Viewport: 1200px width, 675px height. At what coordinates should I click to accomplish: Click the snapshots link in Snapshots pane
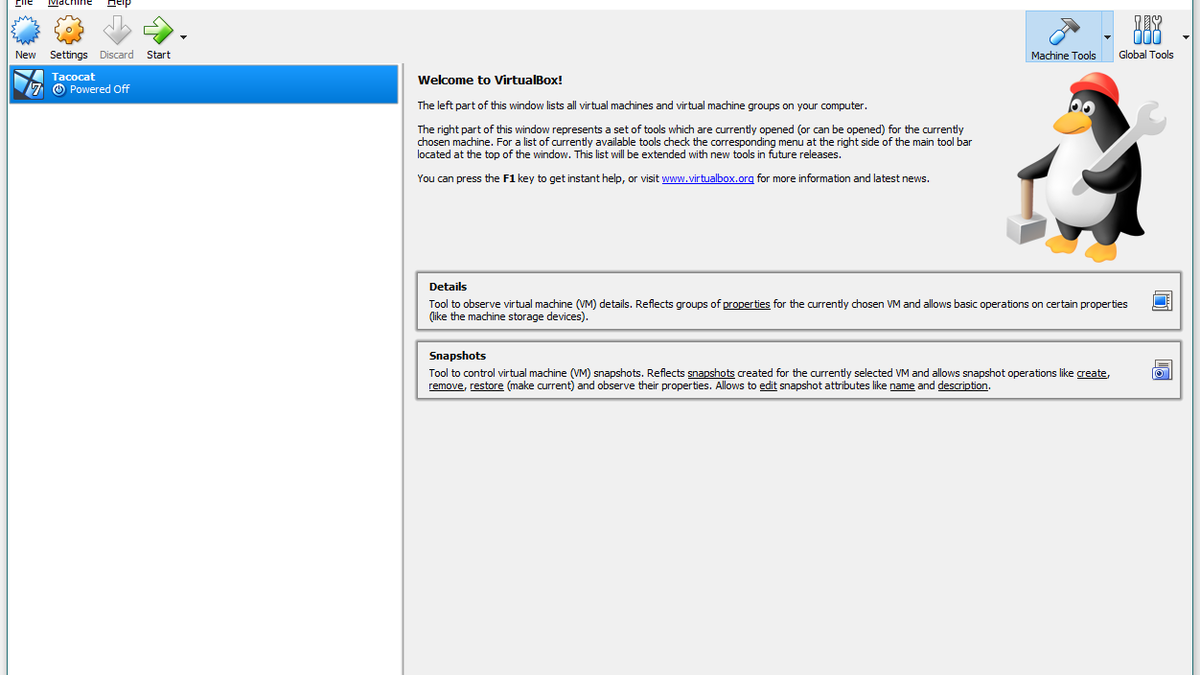[711, 373]
